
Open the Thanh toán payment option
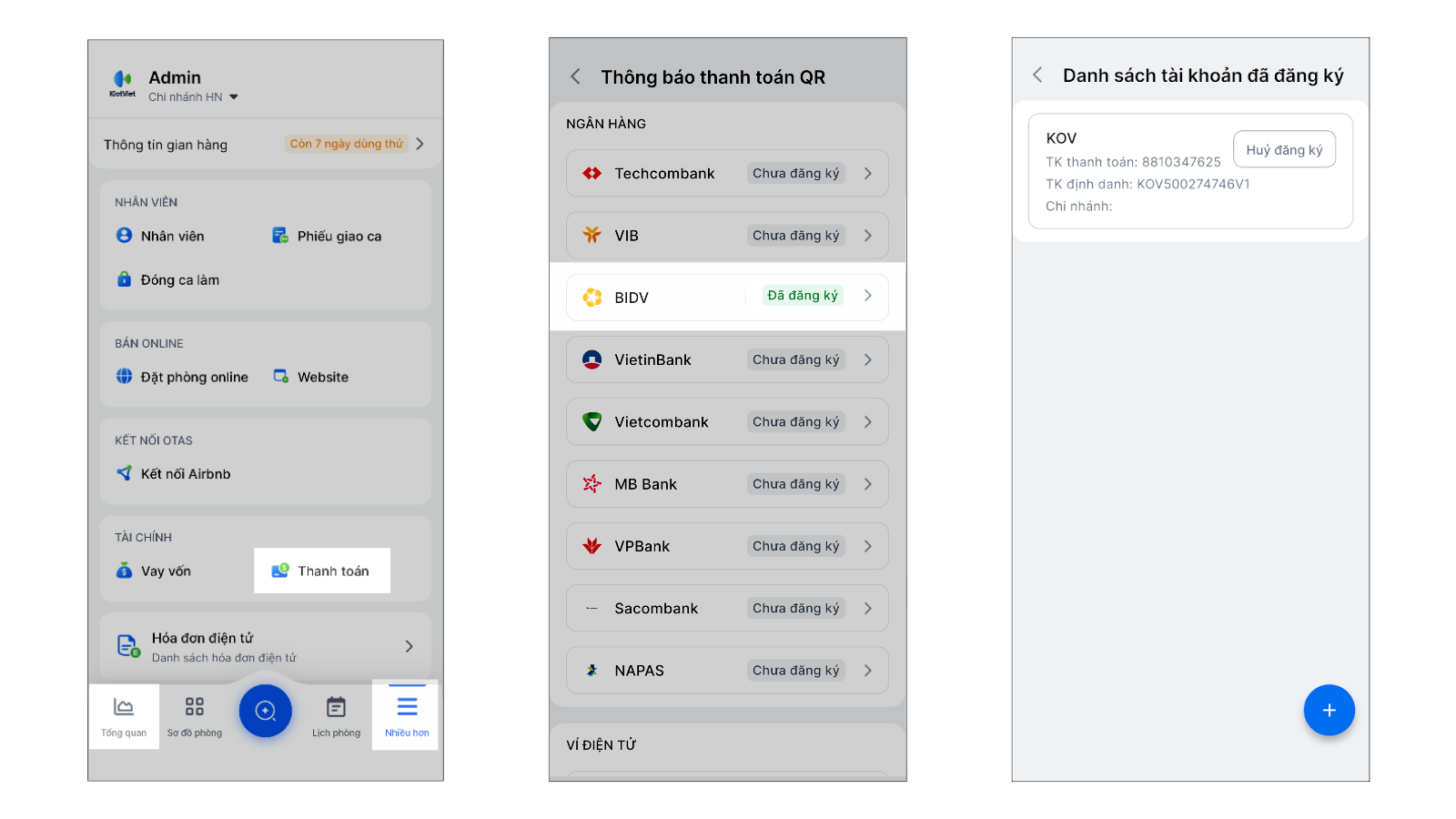(x=322, y=571)
